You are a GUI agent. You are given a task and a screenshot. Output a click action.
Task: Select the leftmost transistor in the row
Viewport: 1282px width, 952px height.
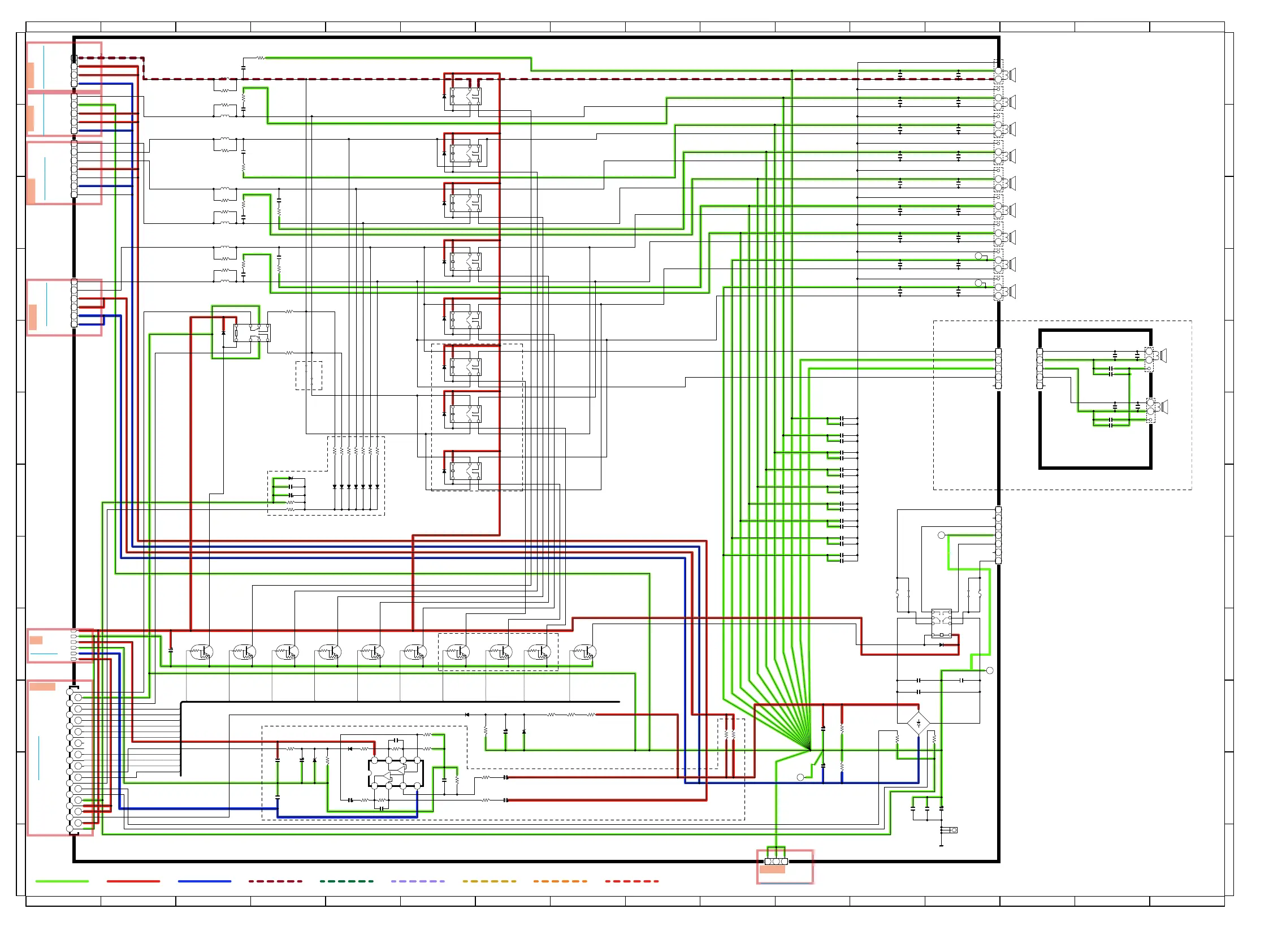[x=202, y=653]
